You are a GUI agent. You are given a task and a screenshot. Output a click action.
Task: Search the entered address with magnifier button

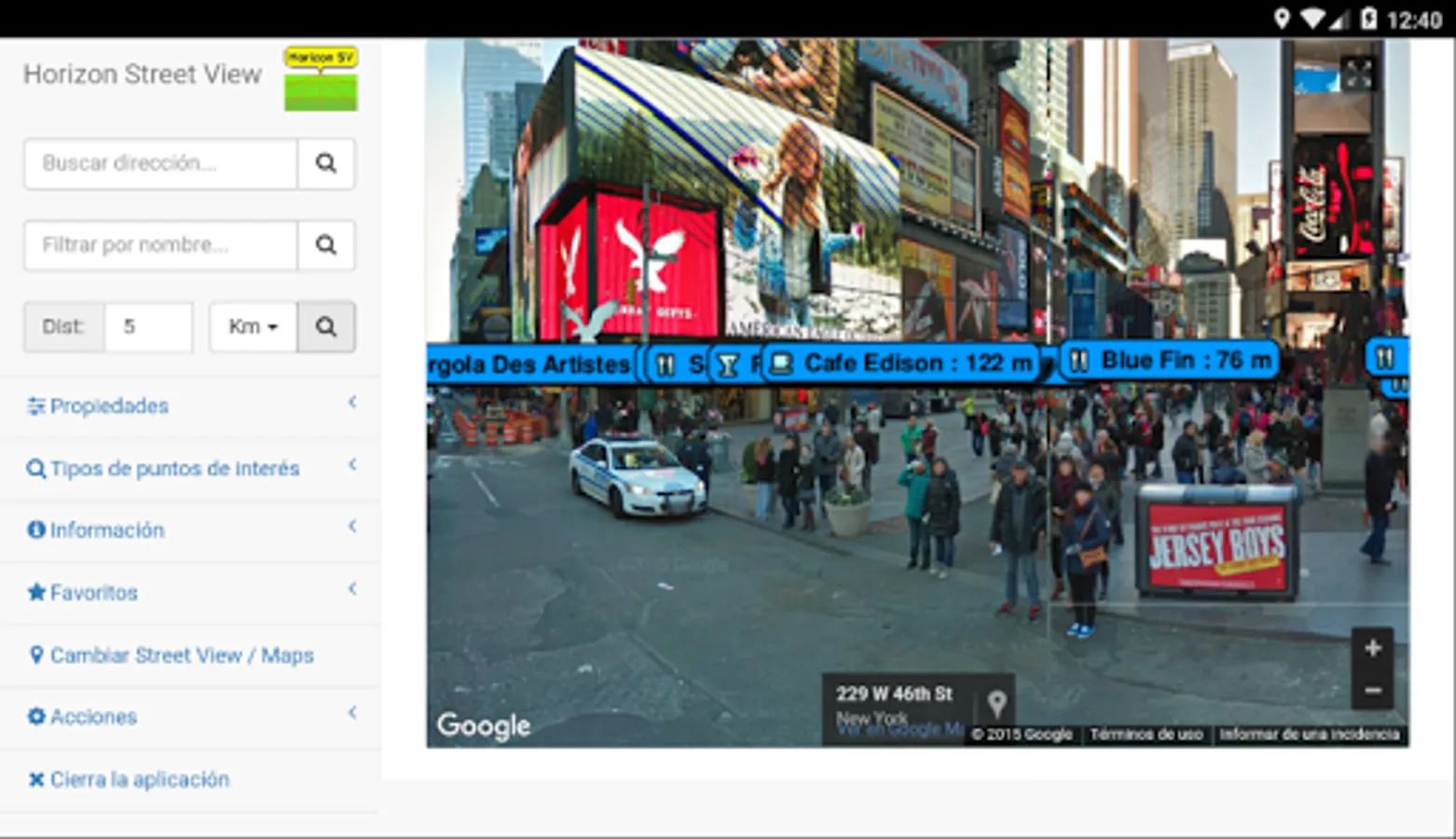pyautogui.click(x=325, y=163)
